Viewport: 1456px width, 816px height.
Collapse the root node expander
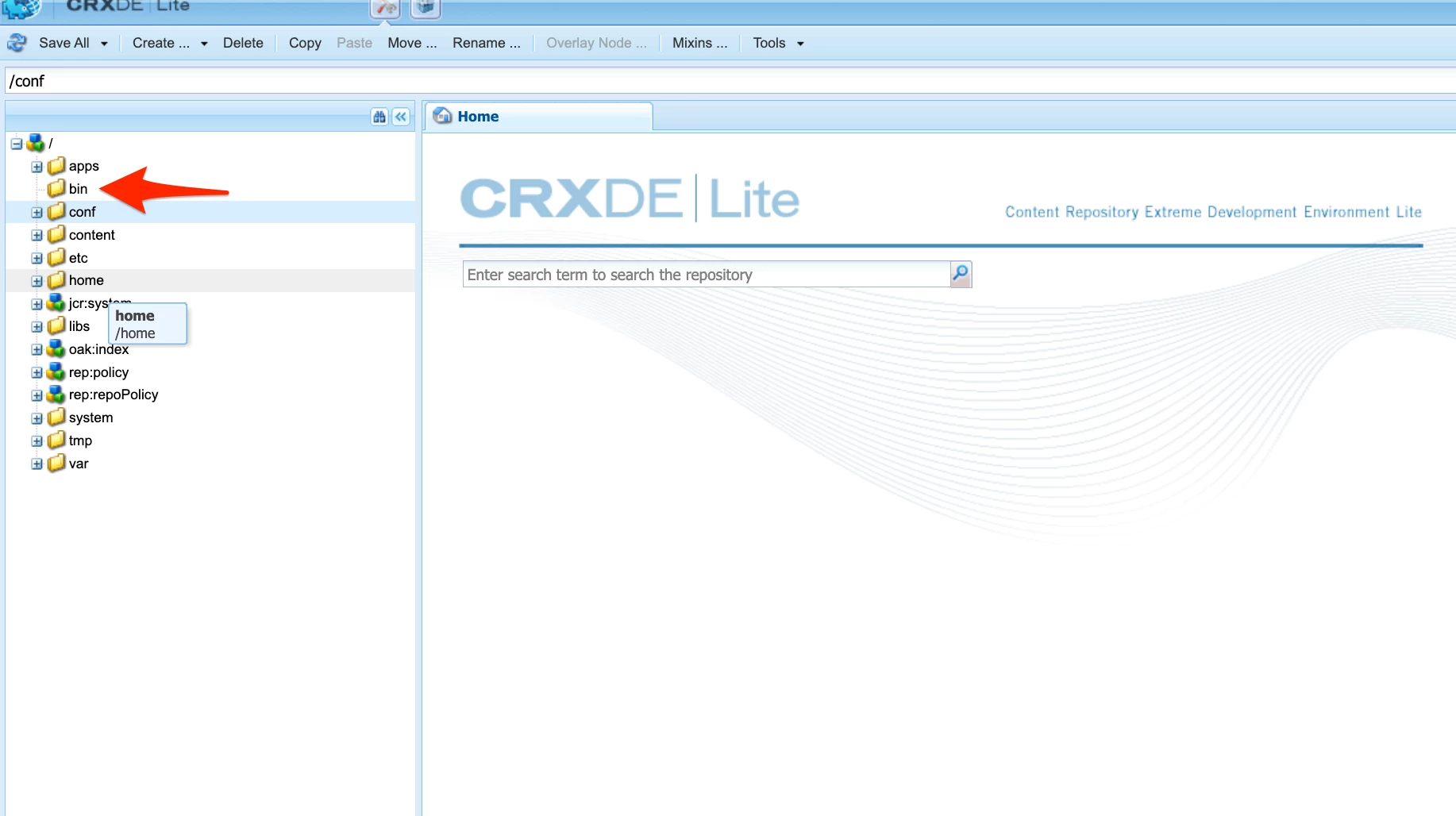point(16,144)
